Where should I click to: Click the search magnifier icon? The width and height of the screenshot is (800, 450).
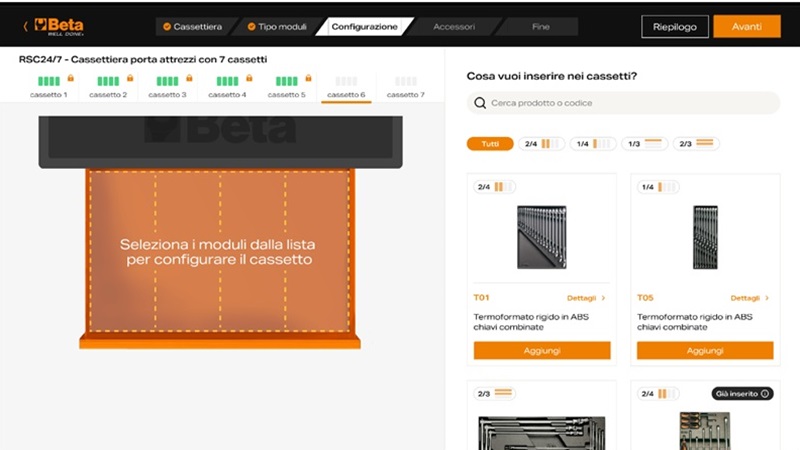click(480, 103)
